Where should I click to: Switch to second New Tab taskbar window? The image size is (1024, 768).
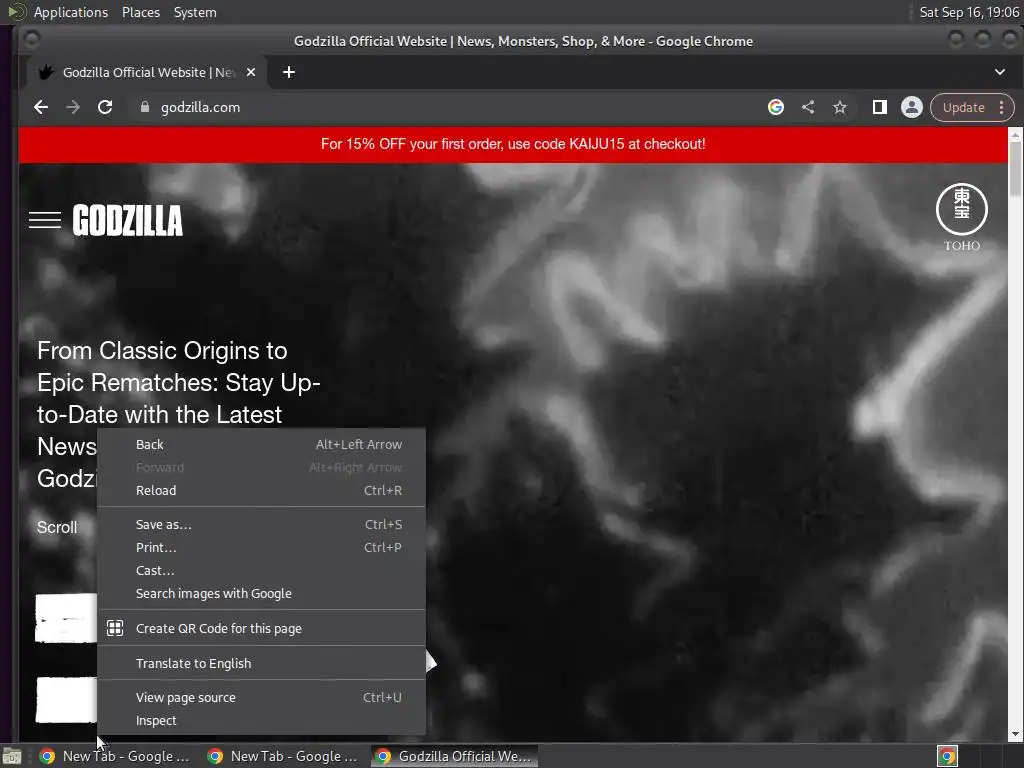(x=283, y=756)
